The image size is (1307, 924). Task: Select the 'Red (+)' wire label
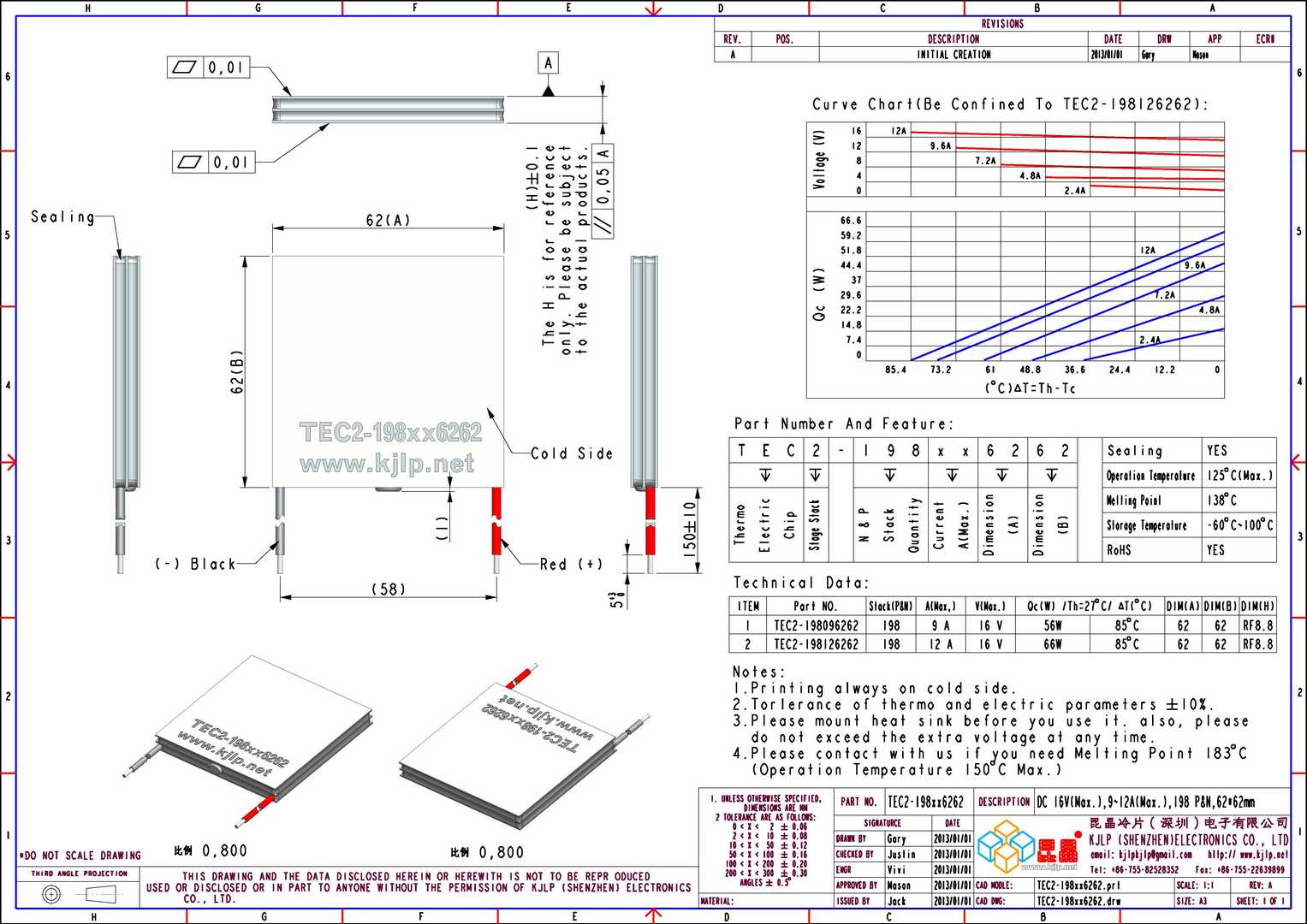point(571,564)
